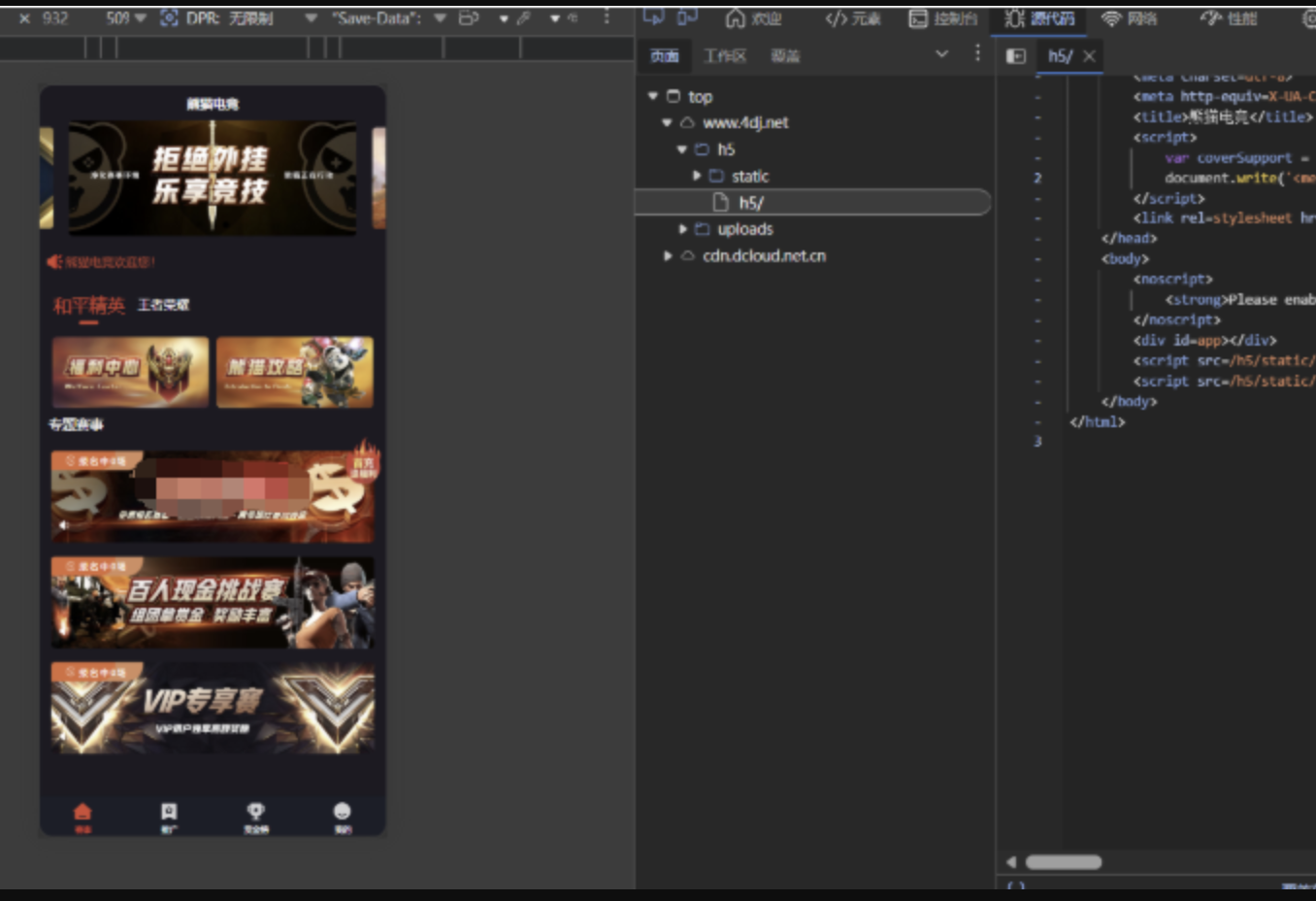Open the 福利中心 card

130,372
